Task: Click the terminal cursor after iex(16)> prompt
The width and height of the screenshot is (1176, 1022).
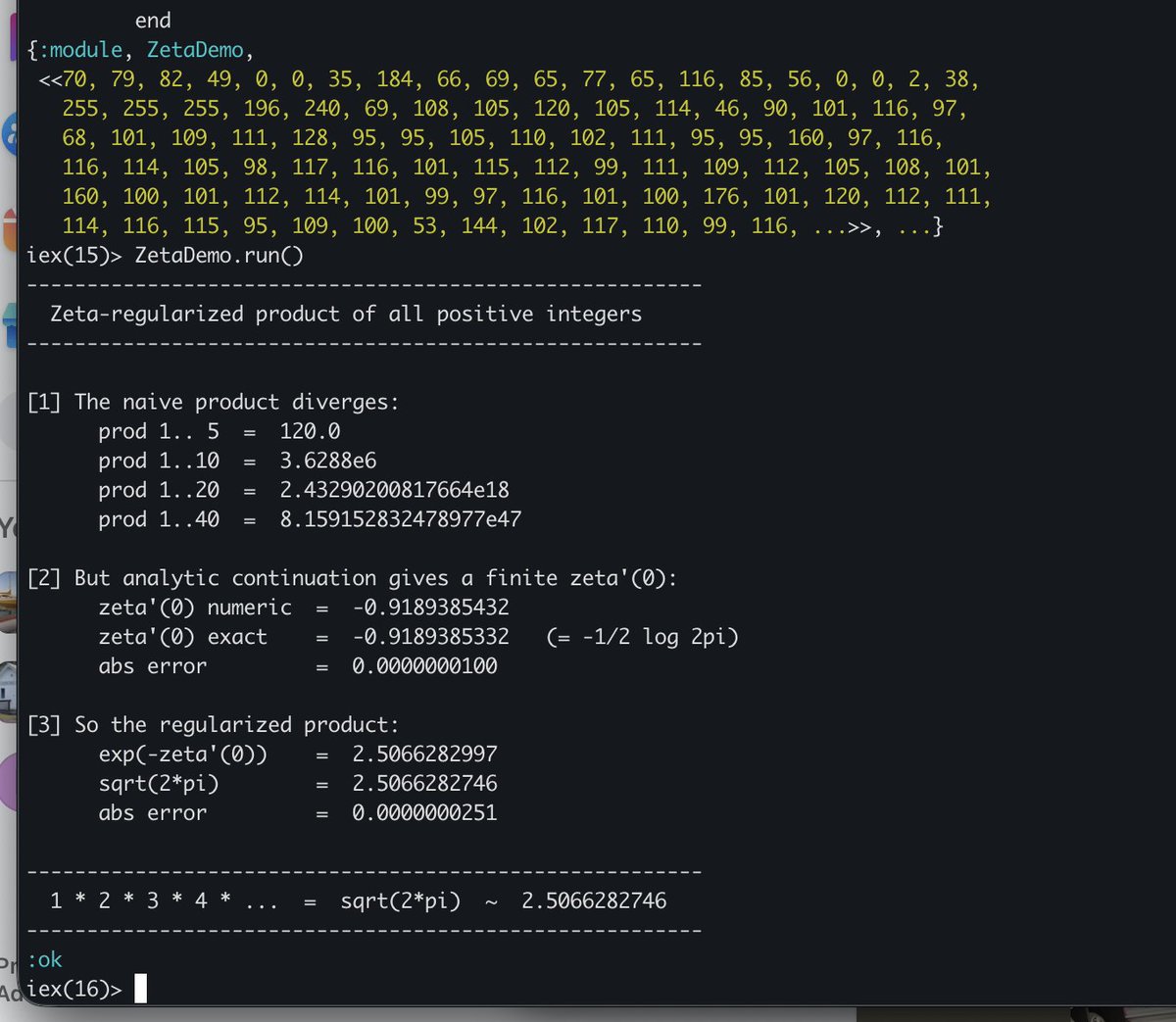Action: pyautogui.click(x=140, y=989)
